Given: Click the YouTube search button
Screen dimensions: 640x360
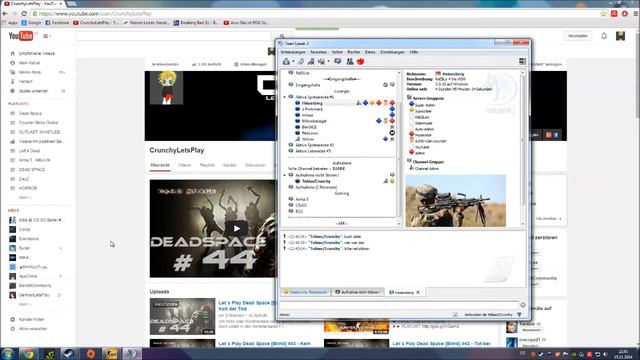Looking at the screenshot, I should [x=282, y=36].
